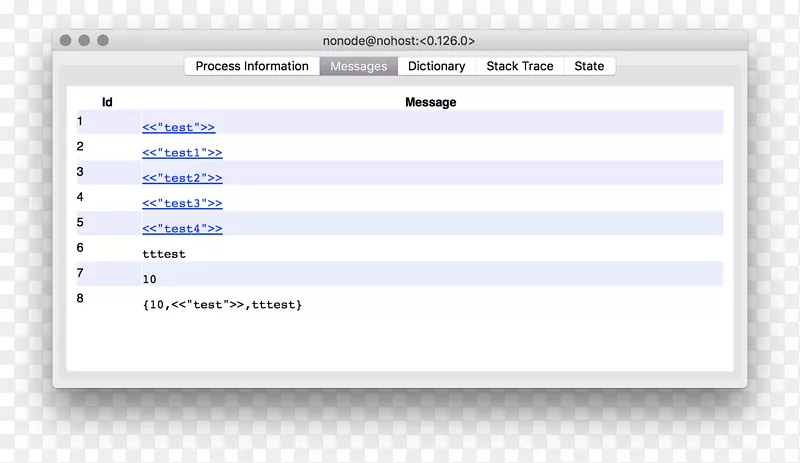The height and width of the screenshot is (463, 800).
Task: Open the <<"test2">> message link
Action: coord(182,178)
